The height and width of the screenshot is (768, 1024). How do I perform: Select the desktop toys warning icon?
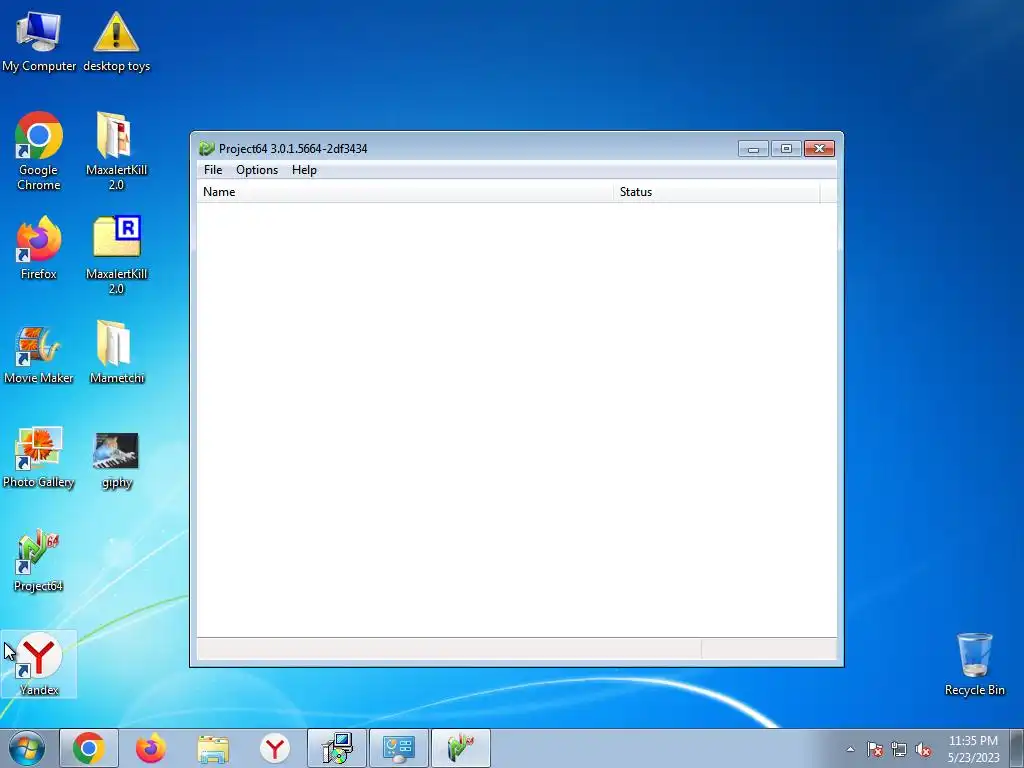click(116, 42)
